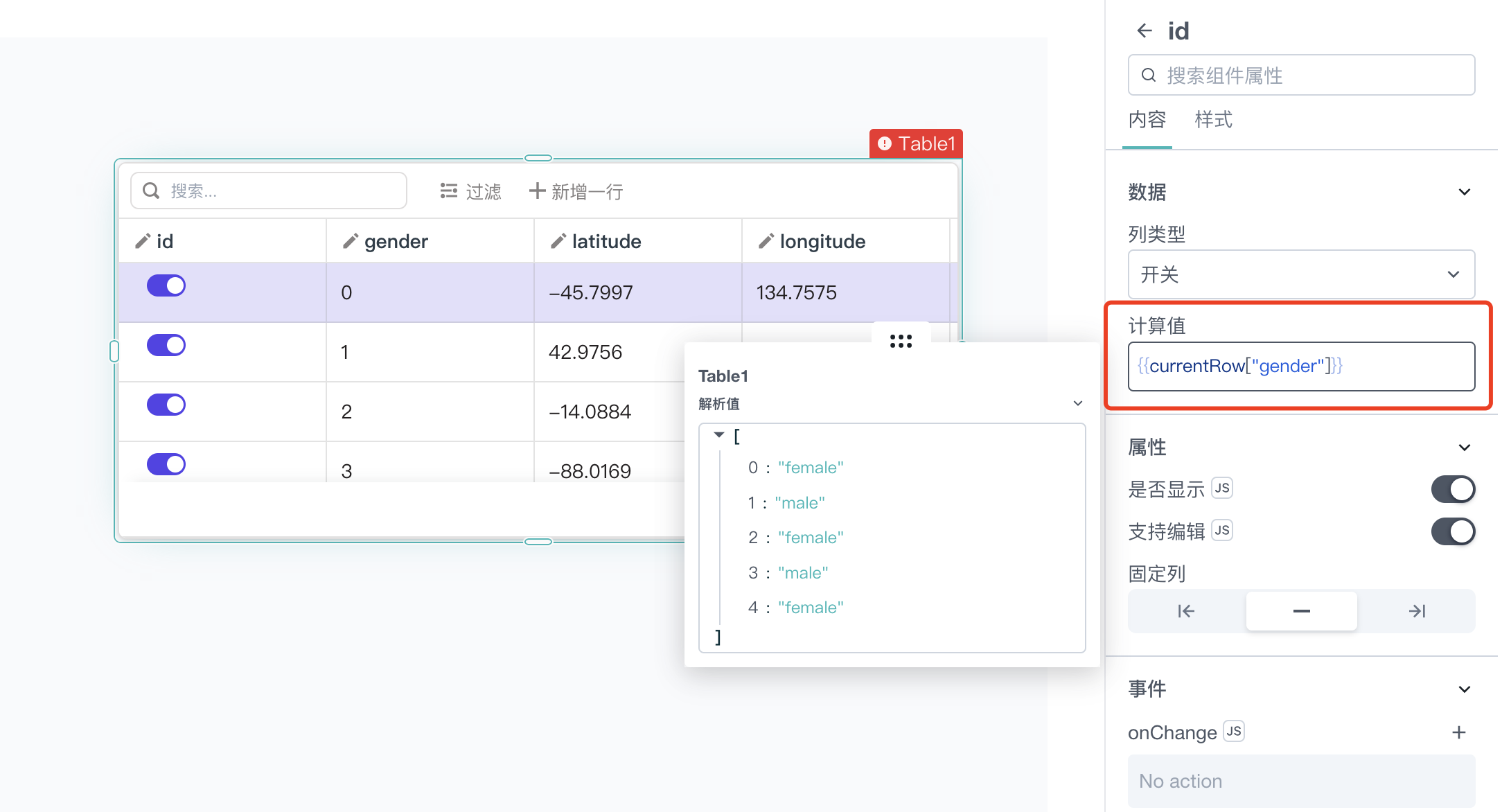Click the search icon in property search box
The width and height of the screenshot is (1502, 812).
[x=1149, y=75]
